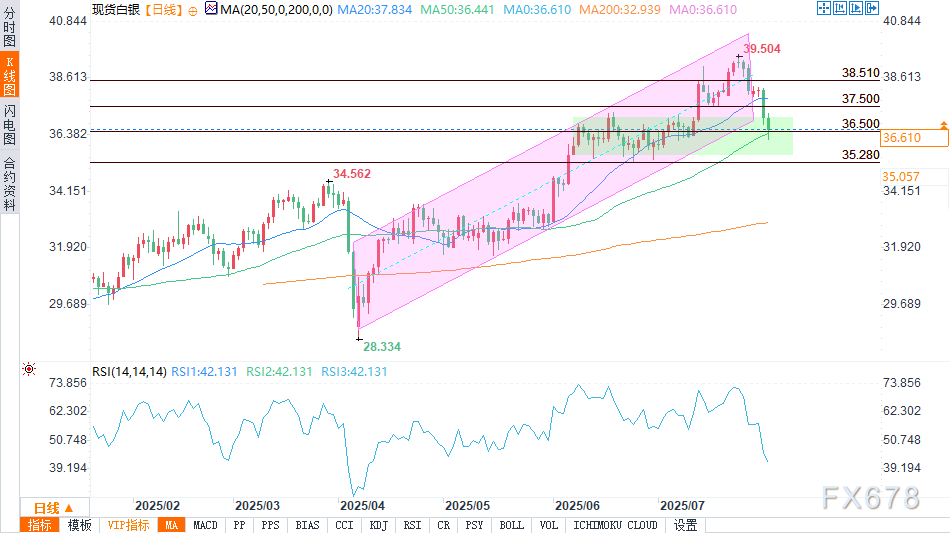
Task: Click the red sun icon near RSI
Action: [28, 371]
